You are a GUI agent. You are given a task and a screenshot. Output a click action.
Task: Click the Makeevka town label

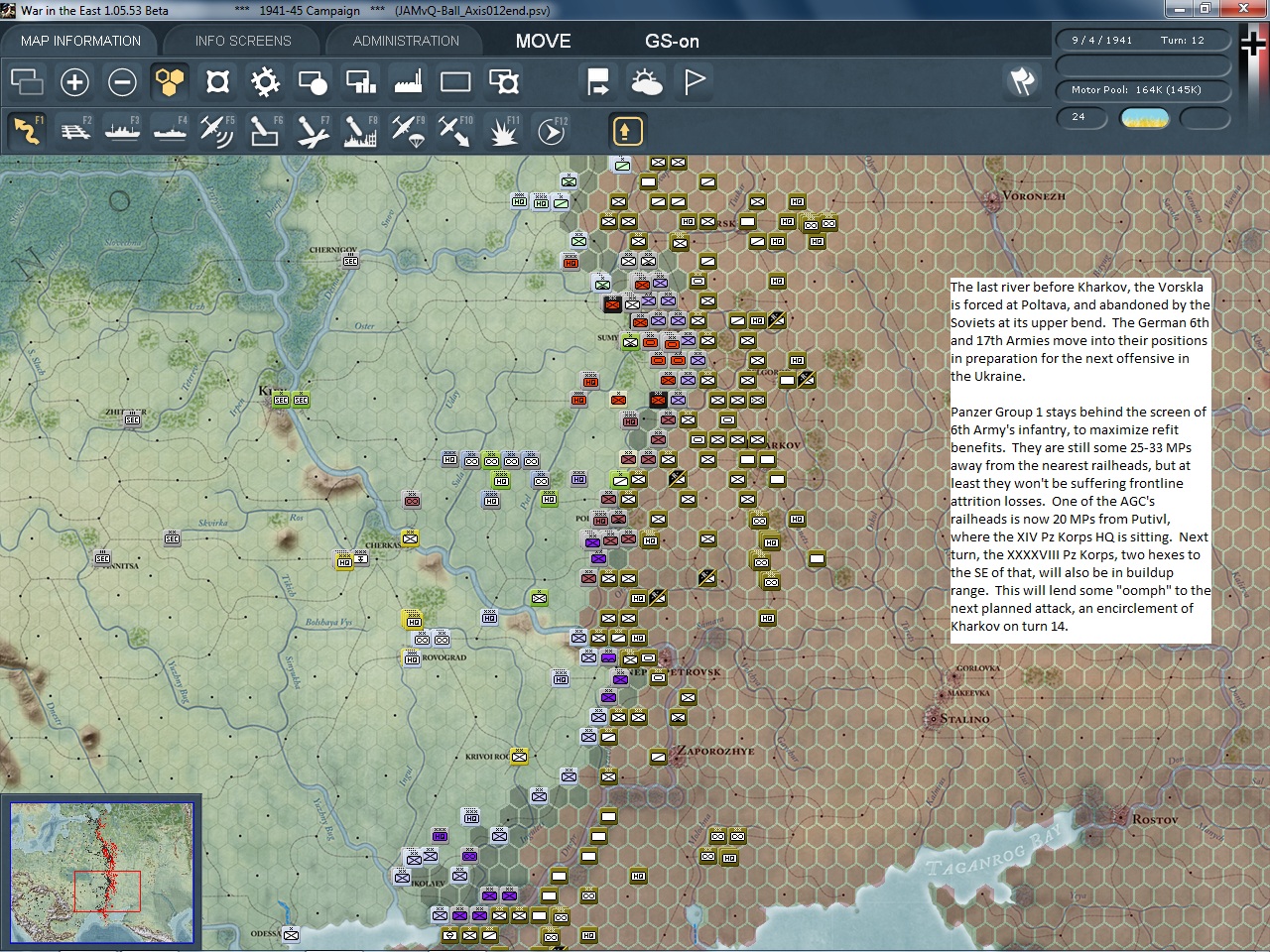968,693
